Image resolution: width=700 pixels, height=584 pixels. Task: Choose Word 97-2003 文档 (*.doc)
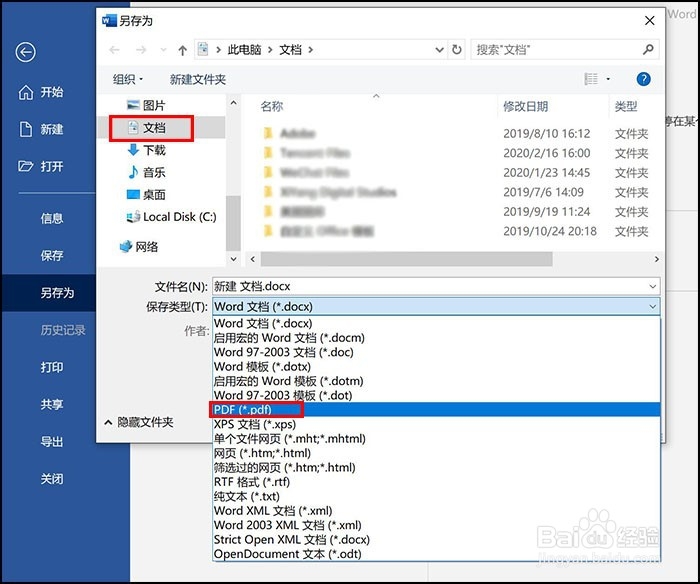[x=436, y=352]
